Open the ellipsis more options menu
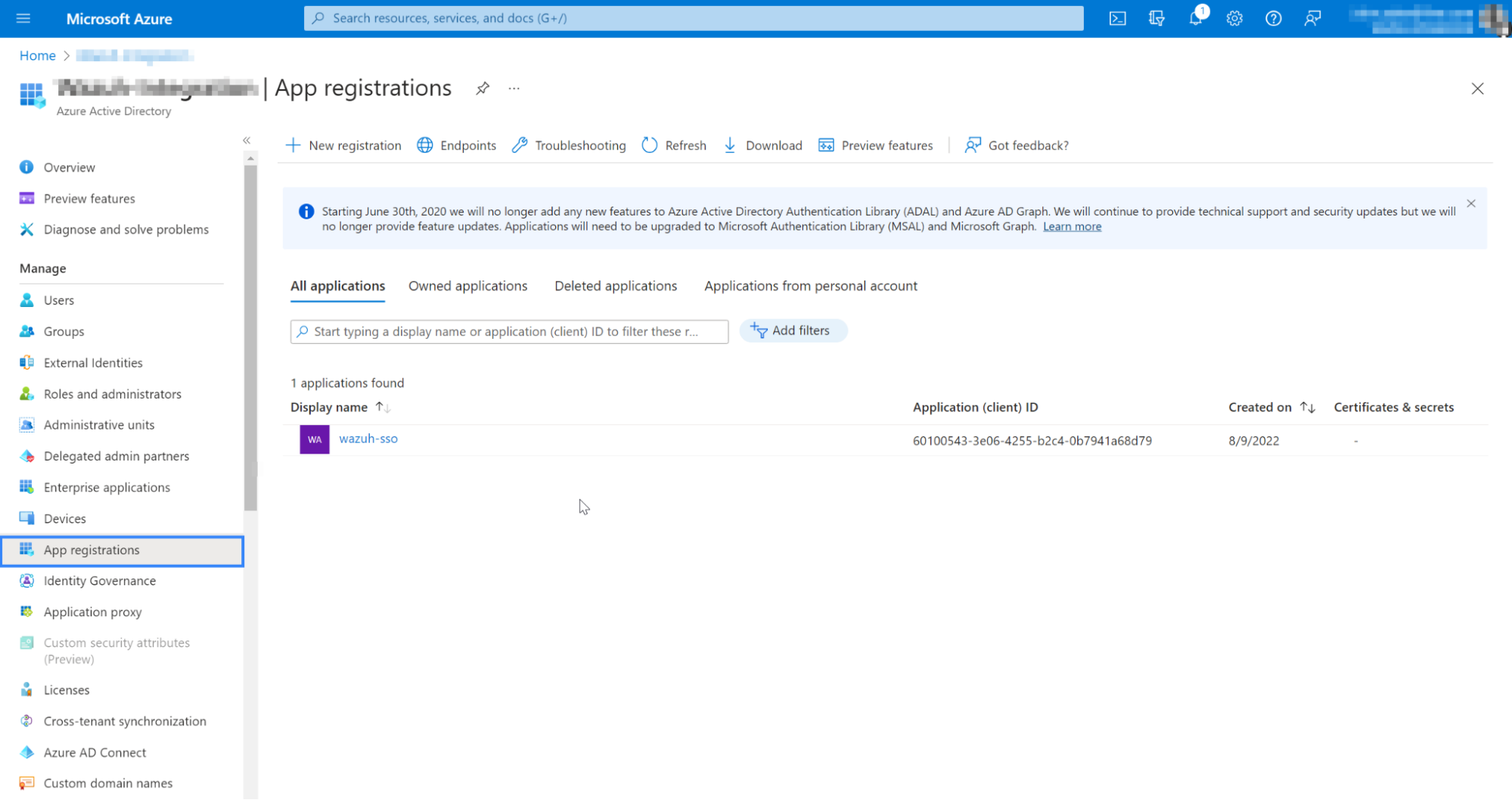Screen dimensions: 1512x800 coord(514,88)
